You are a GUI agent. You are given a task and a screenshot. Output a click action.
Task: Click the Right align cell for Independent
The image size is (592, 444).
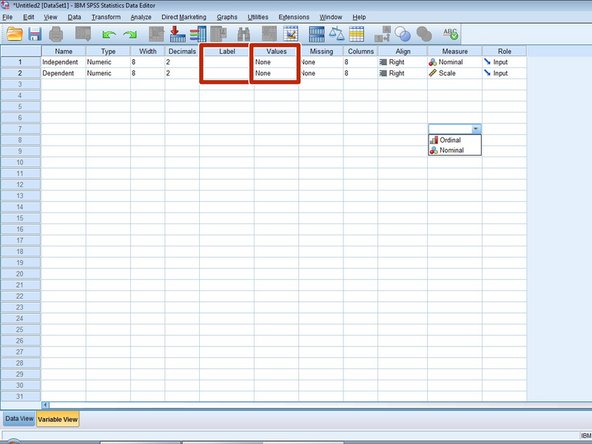tap(402, 62)
